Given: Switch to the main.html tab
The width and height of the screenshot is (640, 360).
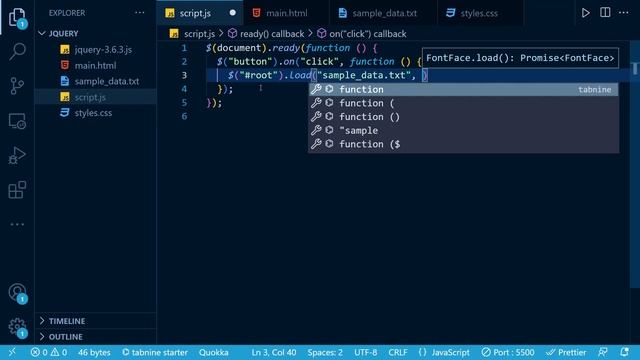Looking at the screenshot, I should click(x=287, y=13).
